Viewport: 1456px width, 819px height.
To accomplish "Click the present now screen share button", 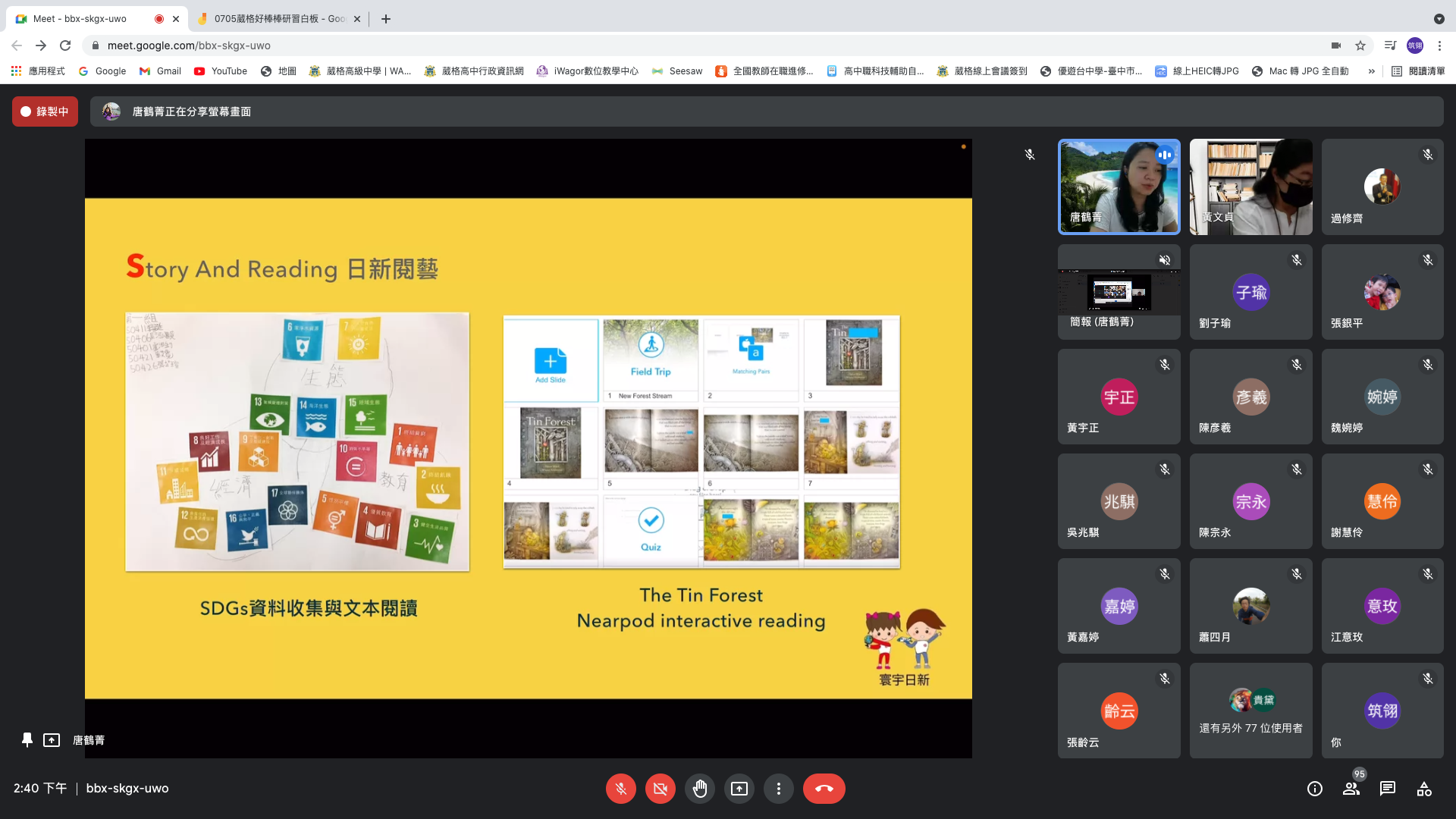I will click(739, 789).
